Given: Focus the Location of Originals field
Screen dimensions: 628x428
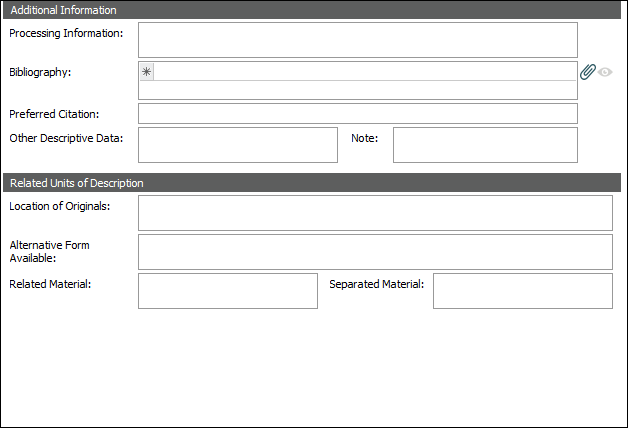Looking at the screenshot, I should (375, 213).
